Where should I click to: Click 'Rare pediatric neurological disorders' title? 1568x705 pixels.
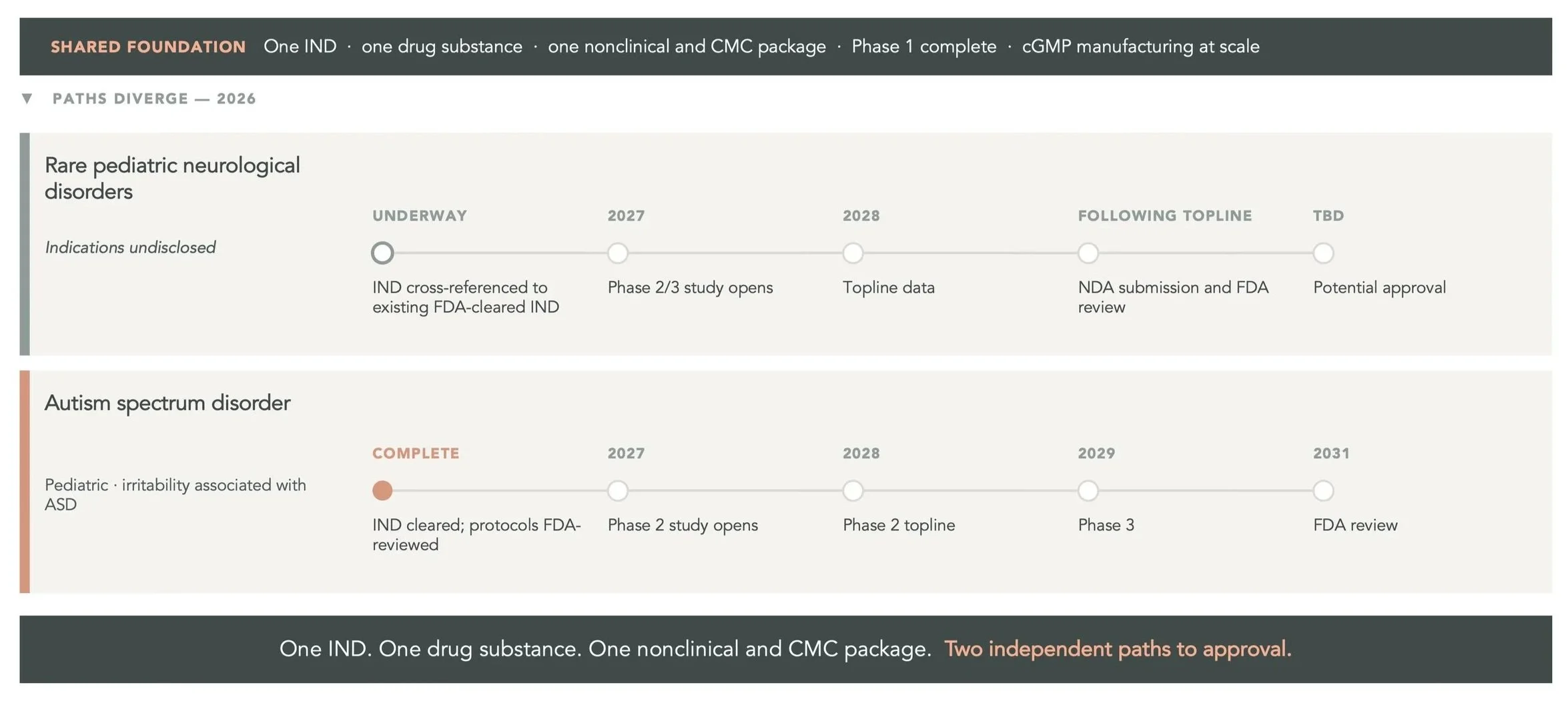[x=172, y=178]
